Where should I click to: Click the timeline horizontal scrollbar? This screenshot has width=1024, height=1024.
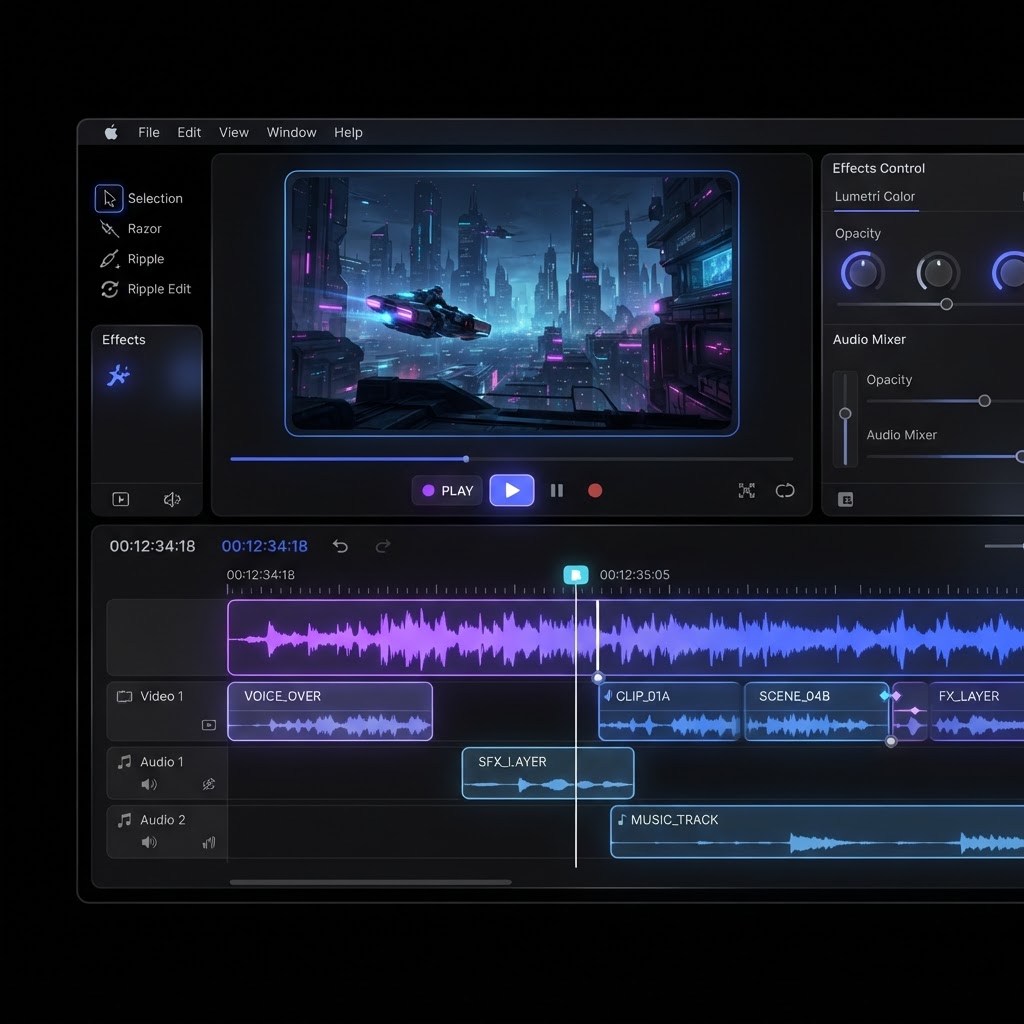370,882
